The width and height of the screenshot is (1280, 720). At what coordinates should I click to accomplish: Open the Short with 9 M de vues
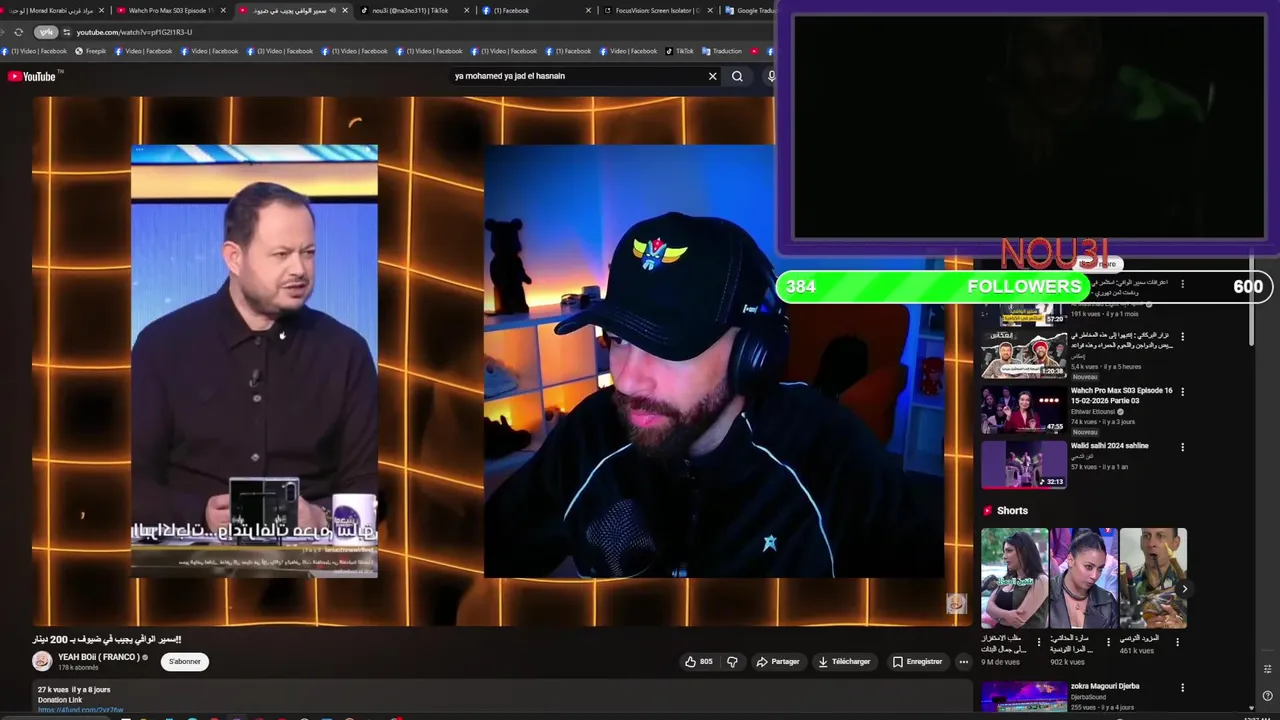[x=1014, y=578]
